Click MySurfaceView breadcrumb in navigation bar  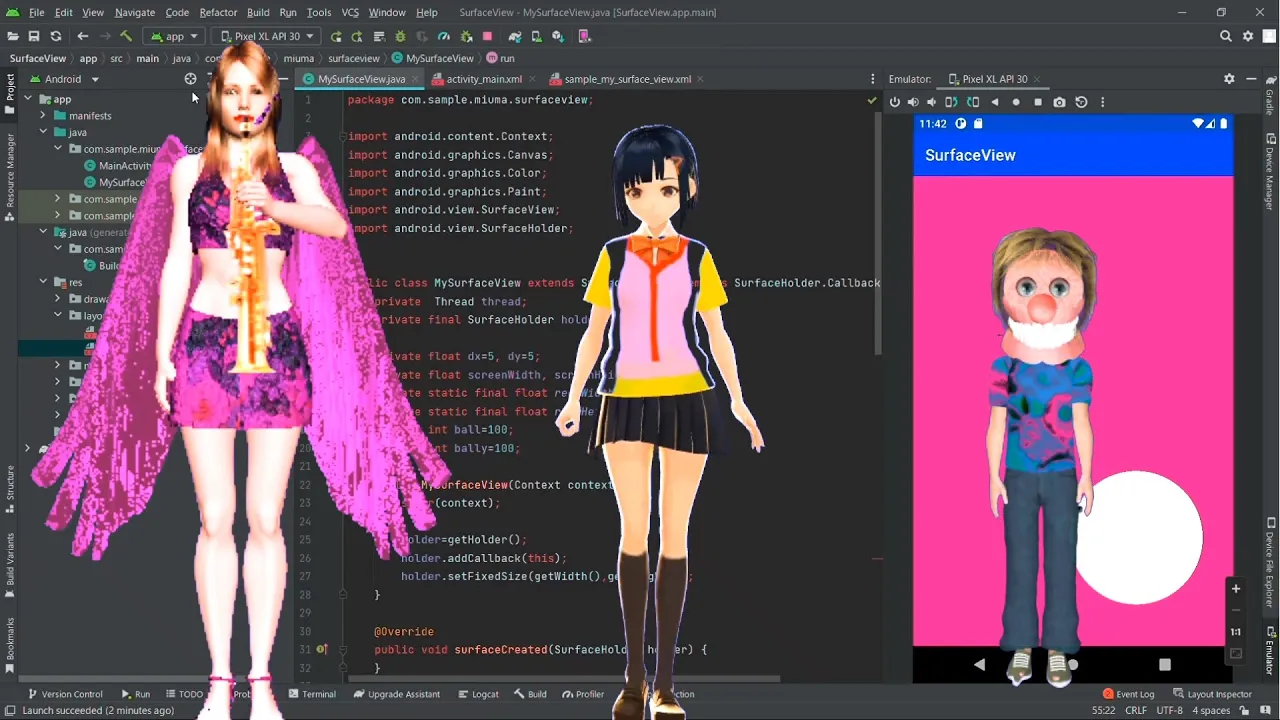click(x=433, y=58)
